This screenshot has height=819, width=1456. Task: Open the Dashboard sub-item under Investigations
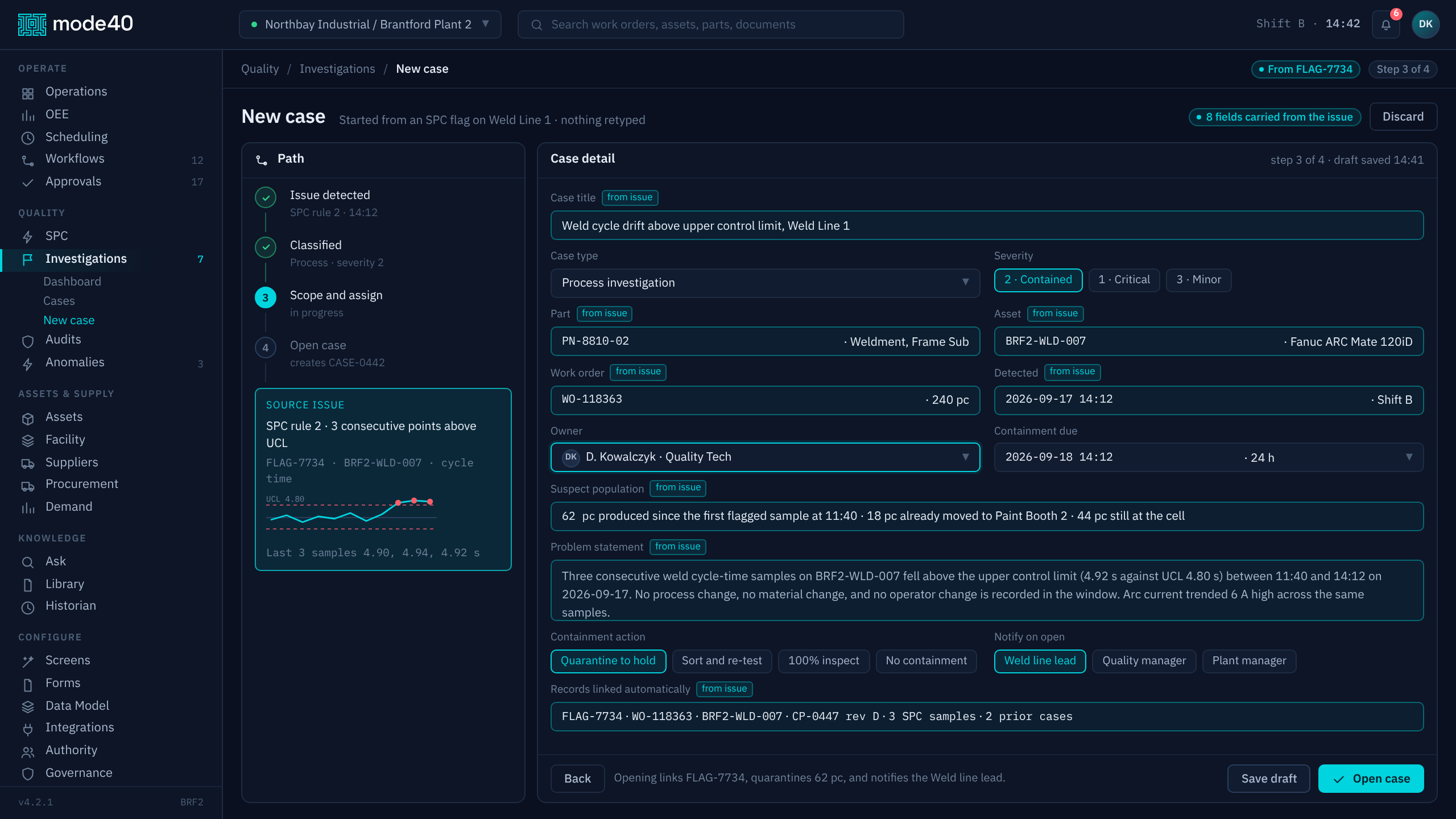pos(72,282)
